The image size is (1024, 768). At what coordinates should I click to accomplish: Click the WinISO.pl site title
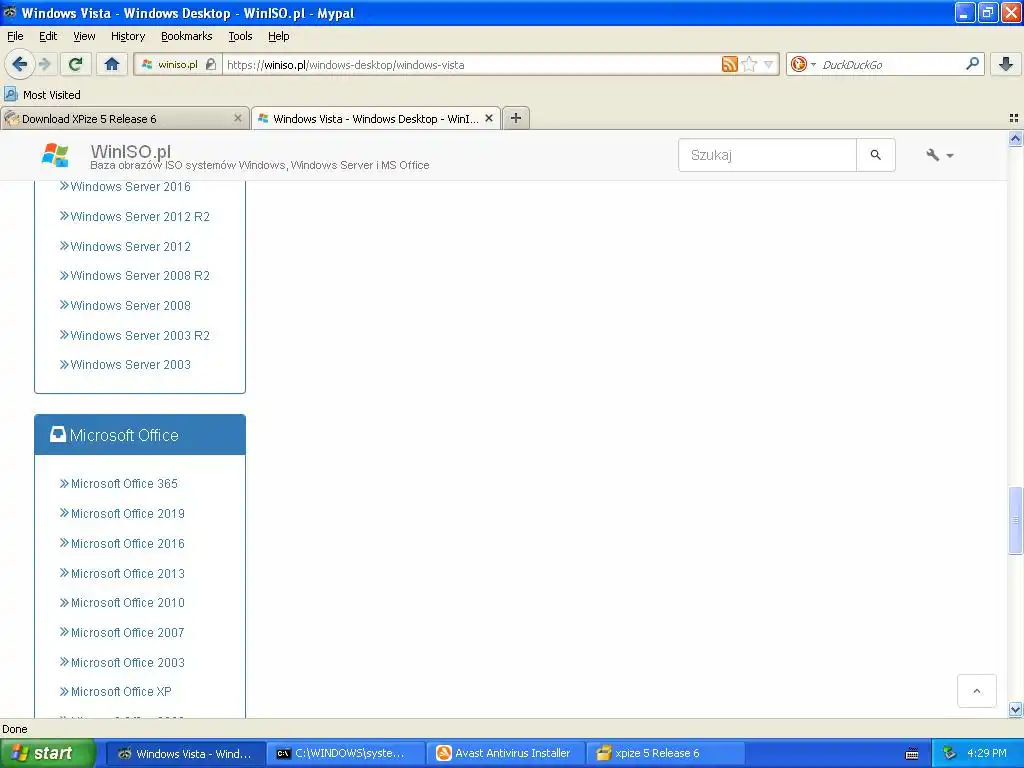[x=130, y=151]
